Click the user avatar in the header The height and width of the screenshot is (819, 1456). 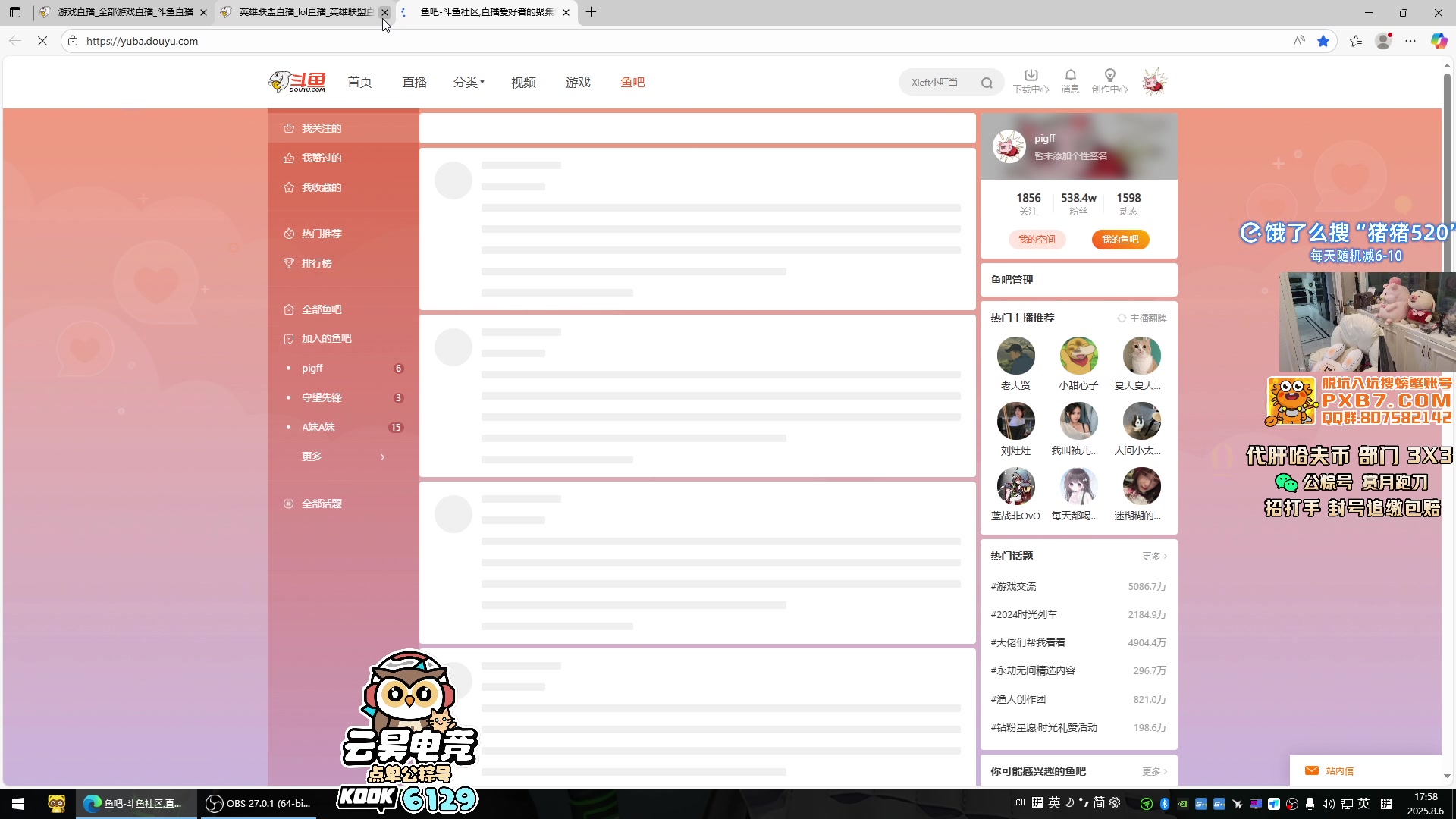[x=1154, y=82]
